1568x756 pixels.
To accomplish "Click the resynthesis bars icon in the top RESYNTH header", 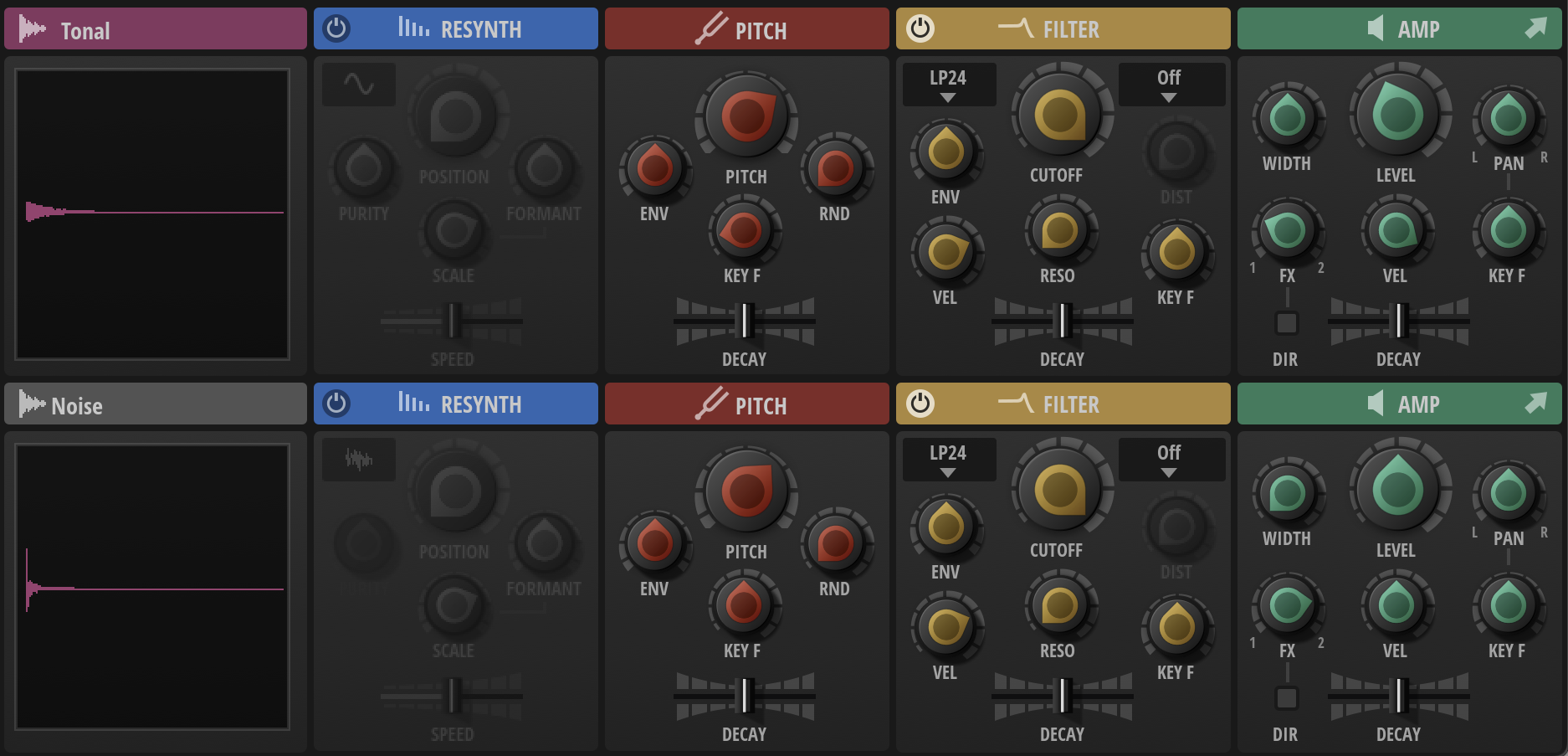I will [414, 28].
